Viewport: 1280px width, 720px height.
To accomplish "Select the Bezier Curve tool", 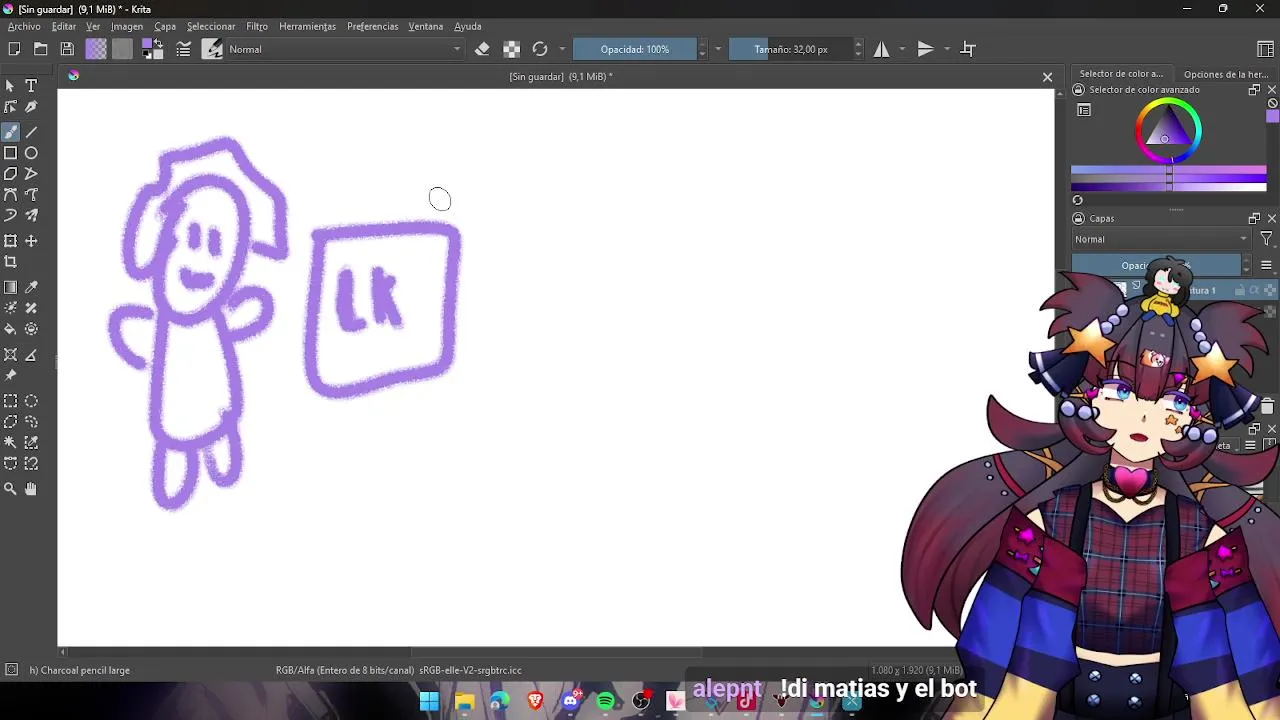I will [10, 195].
